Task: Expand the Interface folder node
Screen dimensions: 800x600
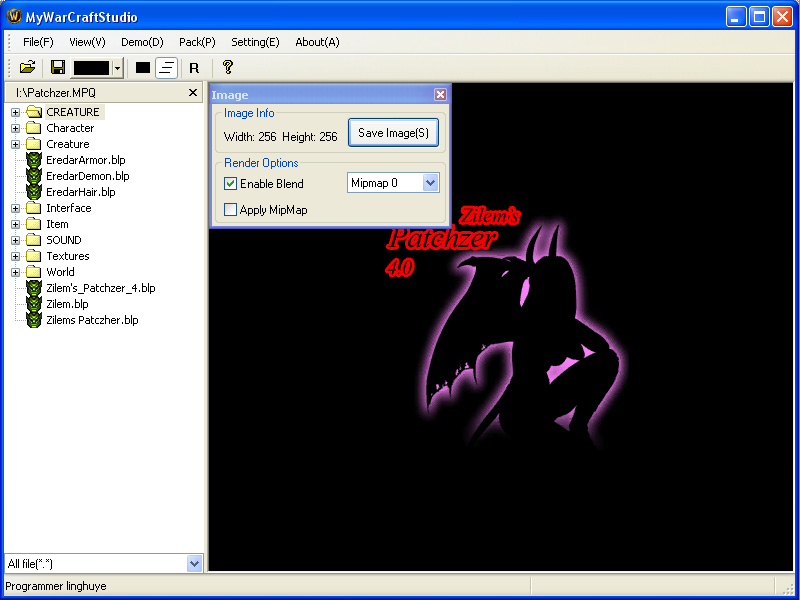Action: 15,208
